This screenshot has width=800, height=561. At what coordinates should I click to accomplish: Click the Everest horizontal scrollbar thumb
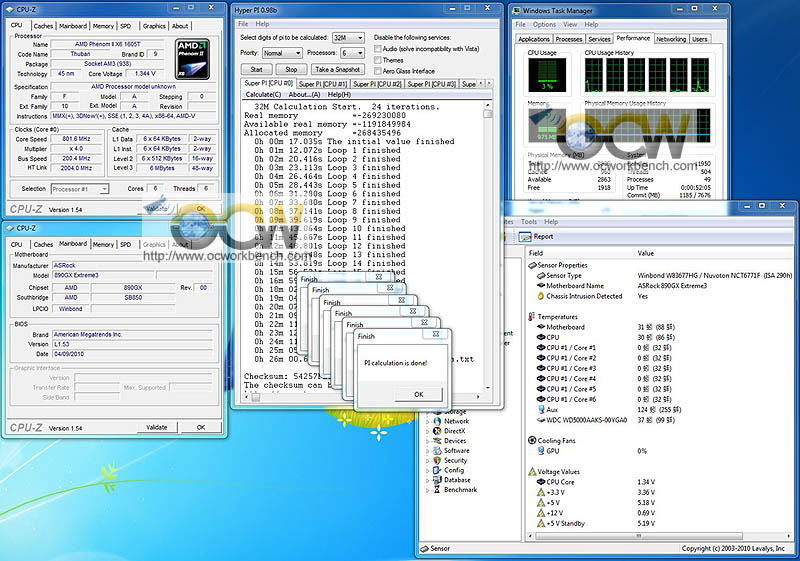click(x=638, y=536)
